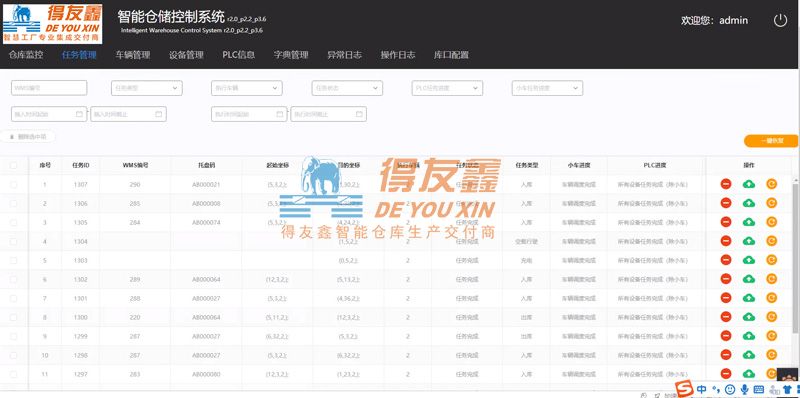Click red remove icon for task 1300
800x398 pixels.
(x=726, y=317)
